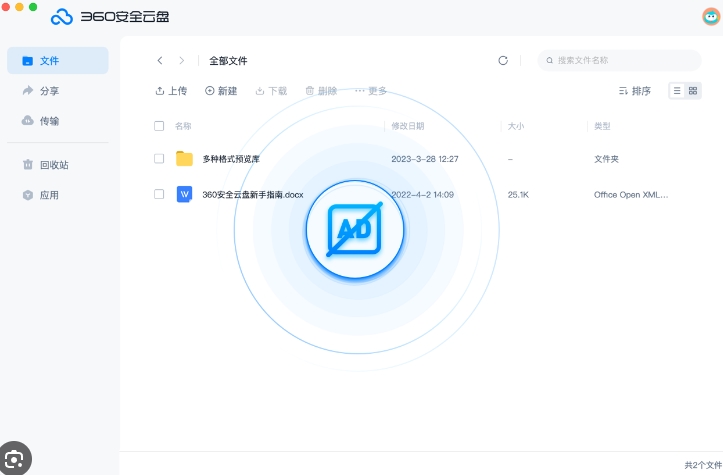Click the screenshot lens icon at bottom left
This screenshot has width=723, height=475.
click(x=14, y=459)
